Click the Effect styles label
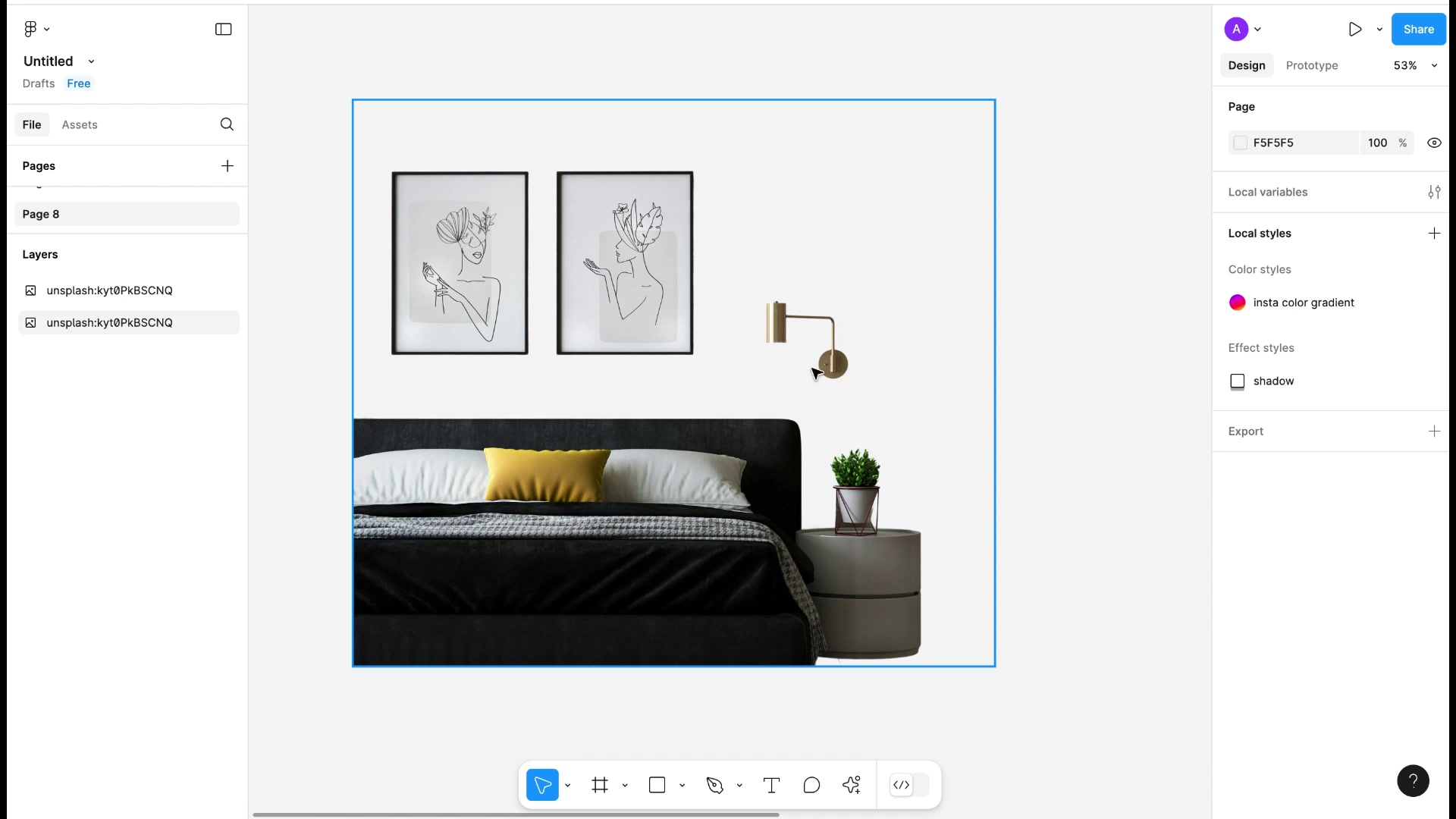The height and width of the screenshot is (819, 1456). (x=1261, y=348)
